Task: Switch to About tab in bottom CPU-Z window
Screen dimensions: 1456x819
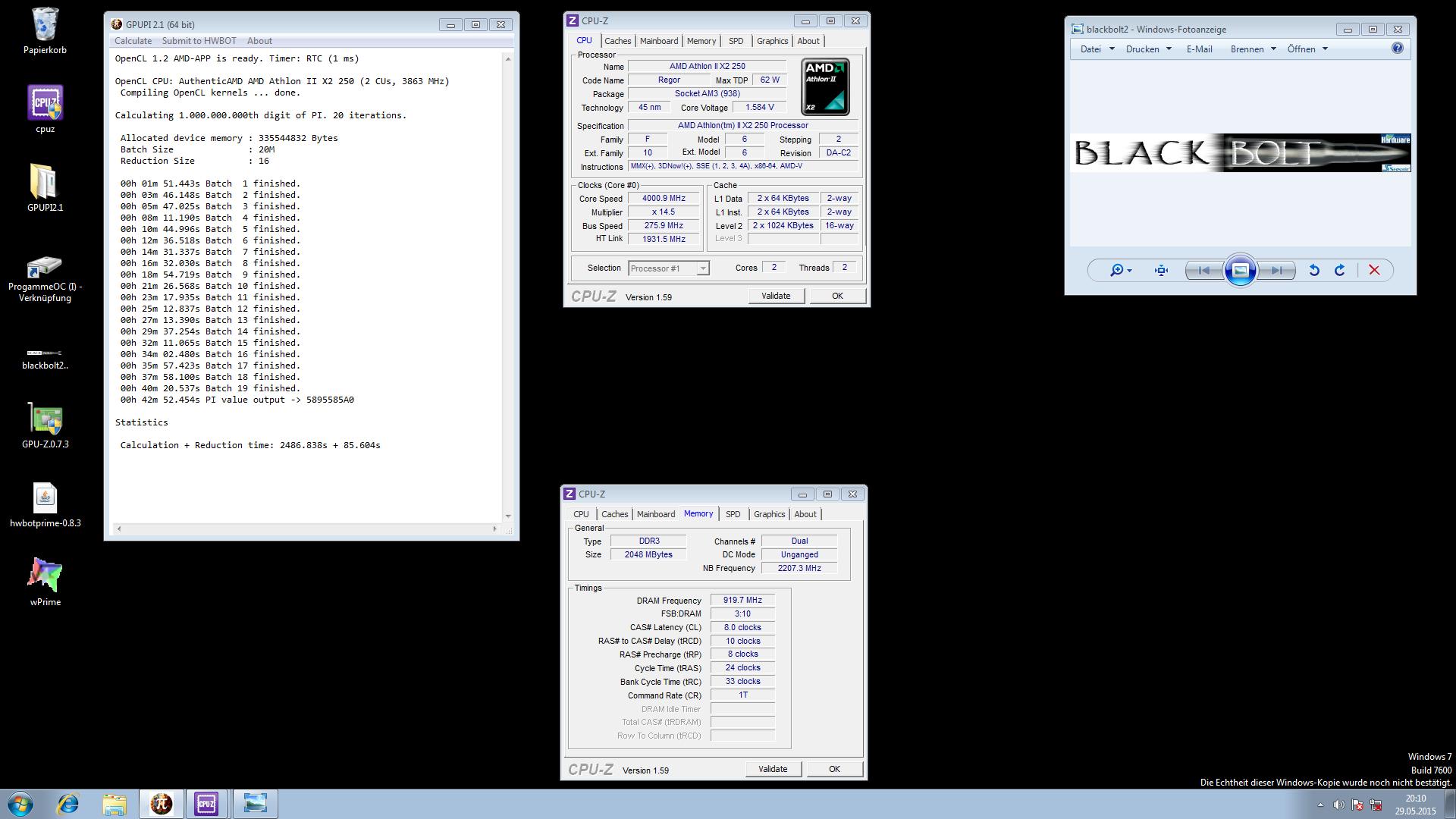Action: pos(805,514)
